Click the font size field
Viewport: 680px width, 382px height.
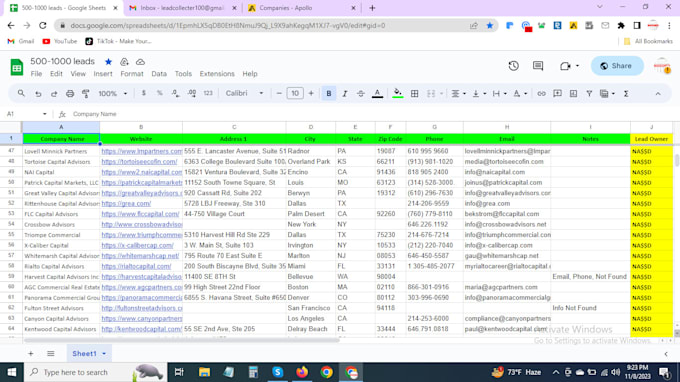click(295, 93)
